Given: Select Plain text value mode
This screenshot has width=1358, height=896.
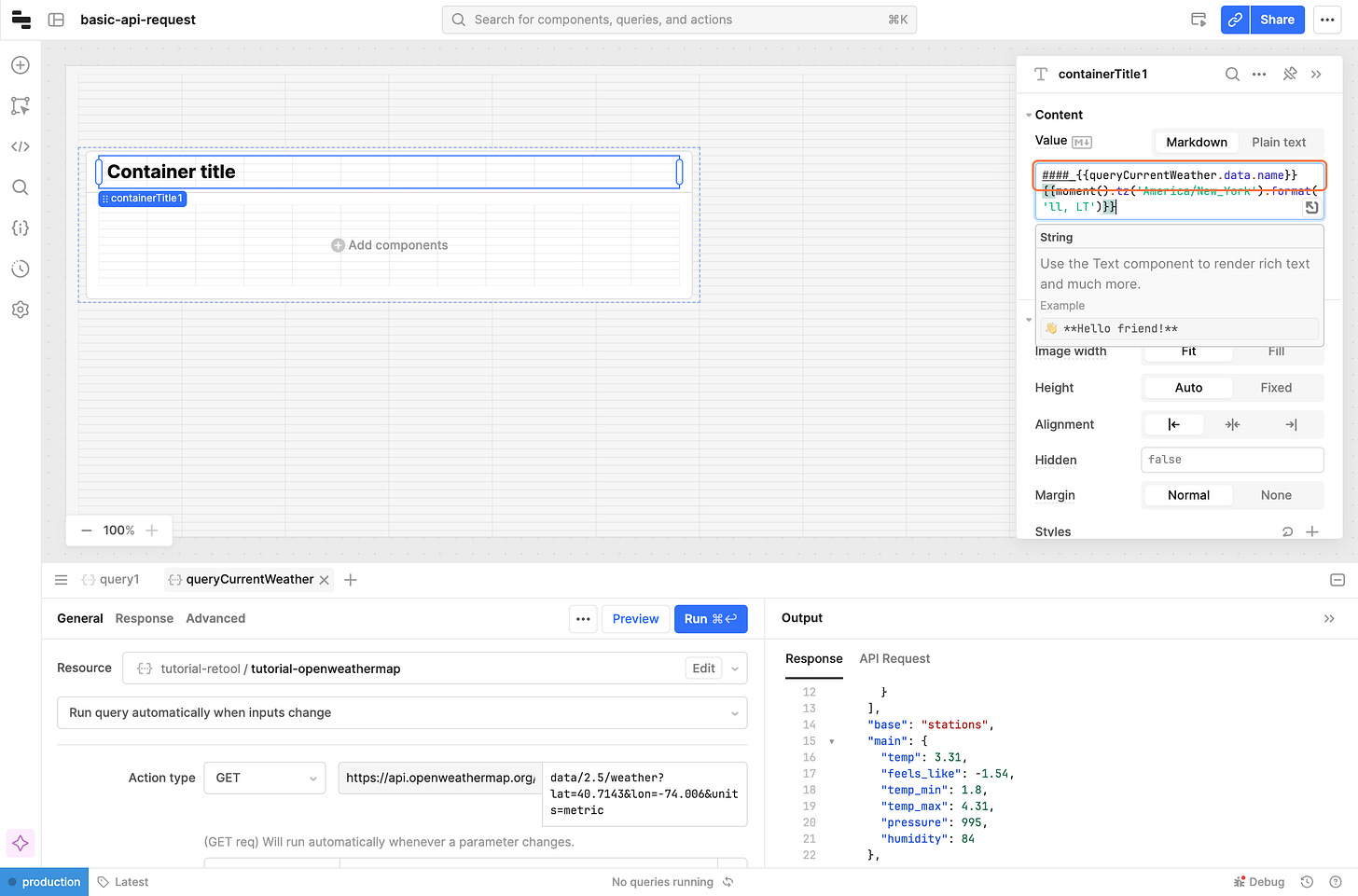Looking at the screenshot, I should pyautogui.click(x=1279, y=143).
